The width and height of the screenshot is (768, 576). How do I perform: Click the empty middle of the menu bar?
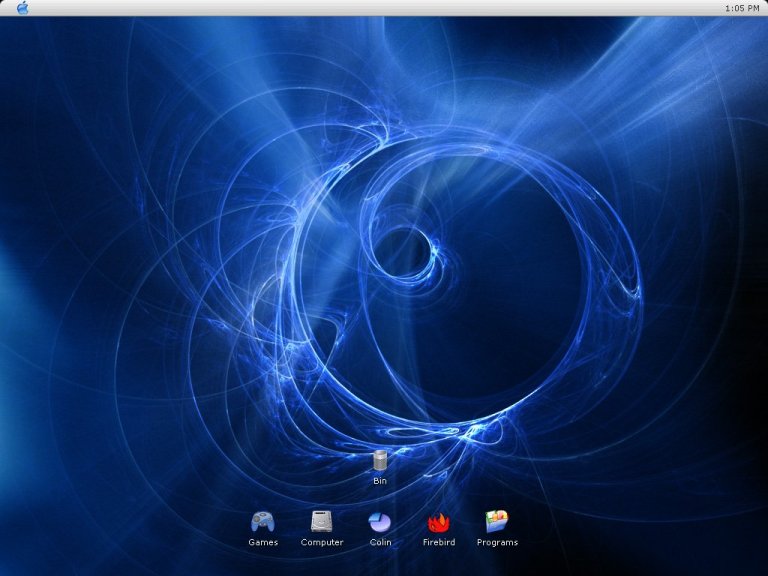tap(384, 8)
